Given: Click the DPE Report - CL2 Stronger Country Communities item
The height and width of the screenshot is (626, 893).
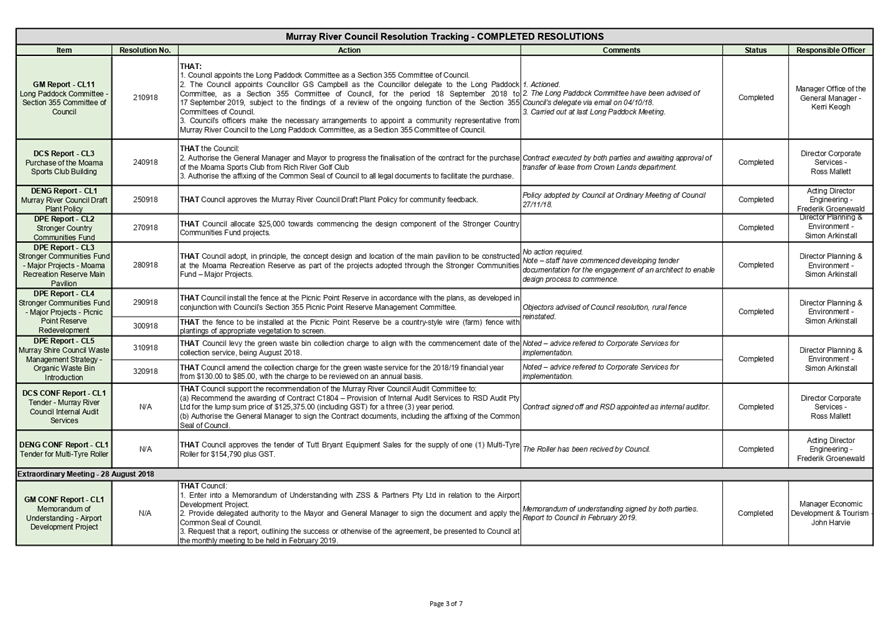Looking at the screenshot, I should tap(64, 227).
